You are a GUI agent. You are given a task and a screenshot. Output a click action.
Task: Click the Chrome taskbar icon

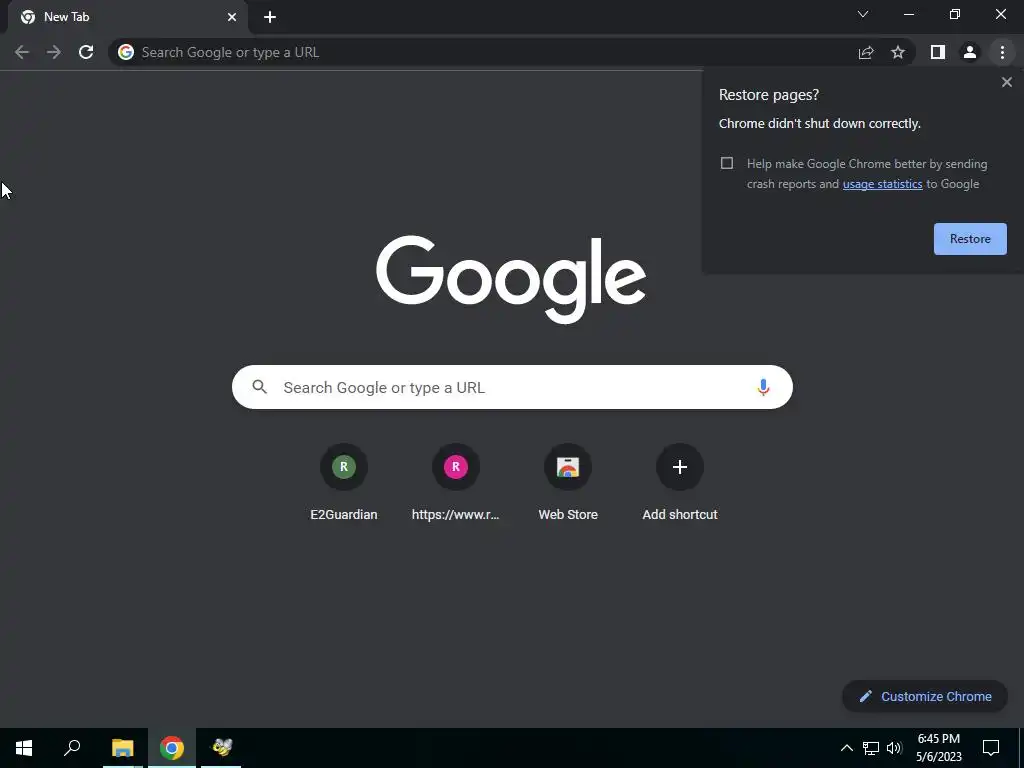click(172, 748)
